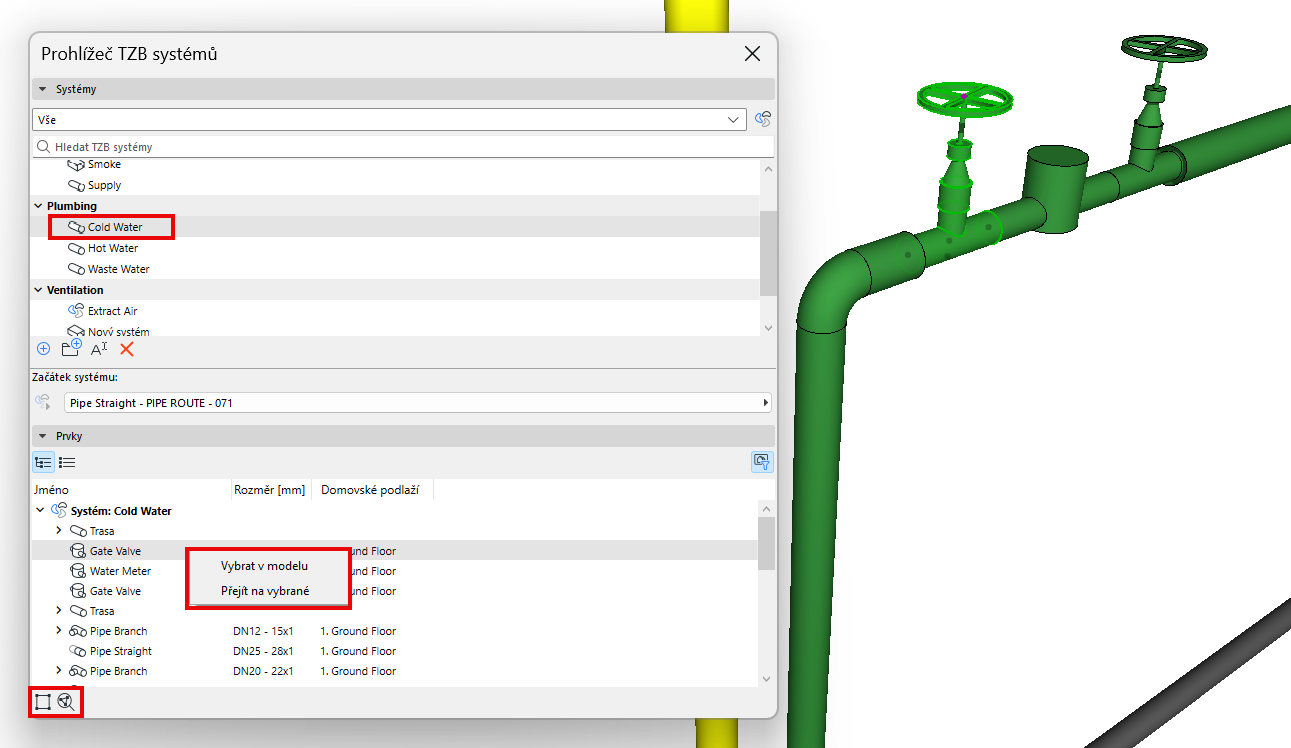Click the bright green valve handwheel in 3D view
The image size is (1291, 748).
point(964,99)
